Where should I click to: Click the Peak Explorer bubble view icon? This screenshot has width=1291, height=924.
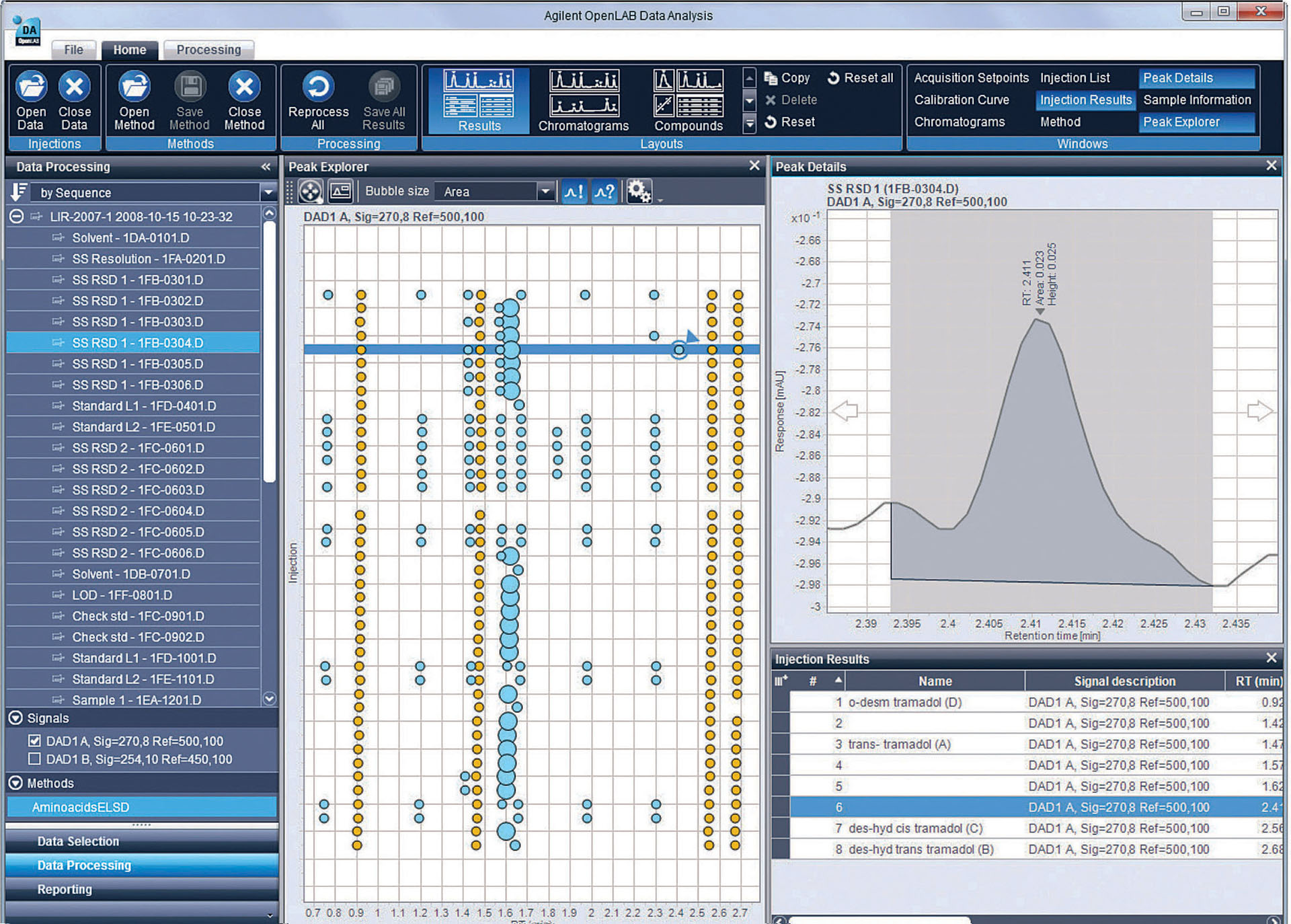(310, 192)
